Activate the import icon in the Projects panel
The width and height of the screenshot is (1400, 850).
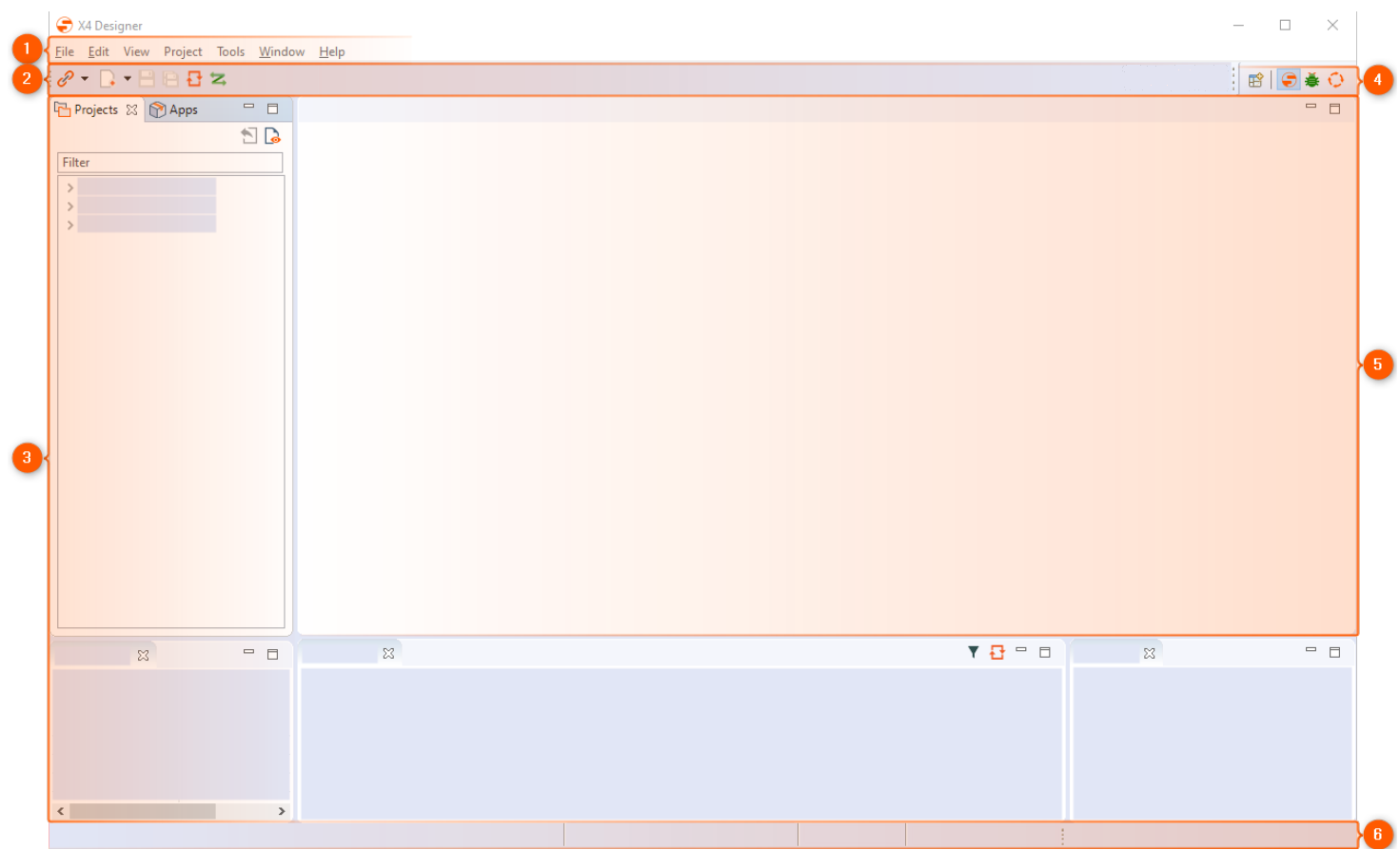248,135
